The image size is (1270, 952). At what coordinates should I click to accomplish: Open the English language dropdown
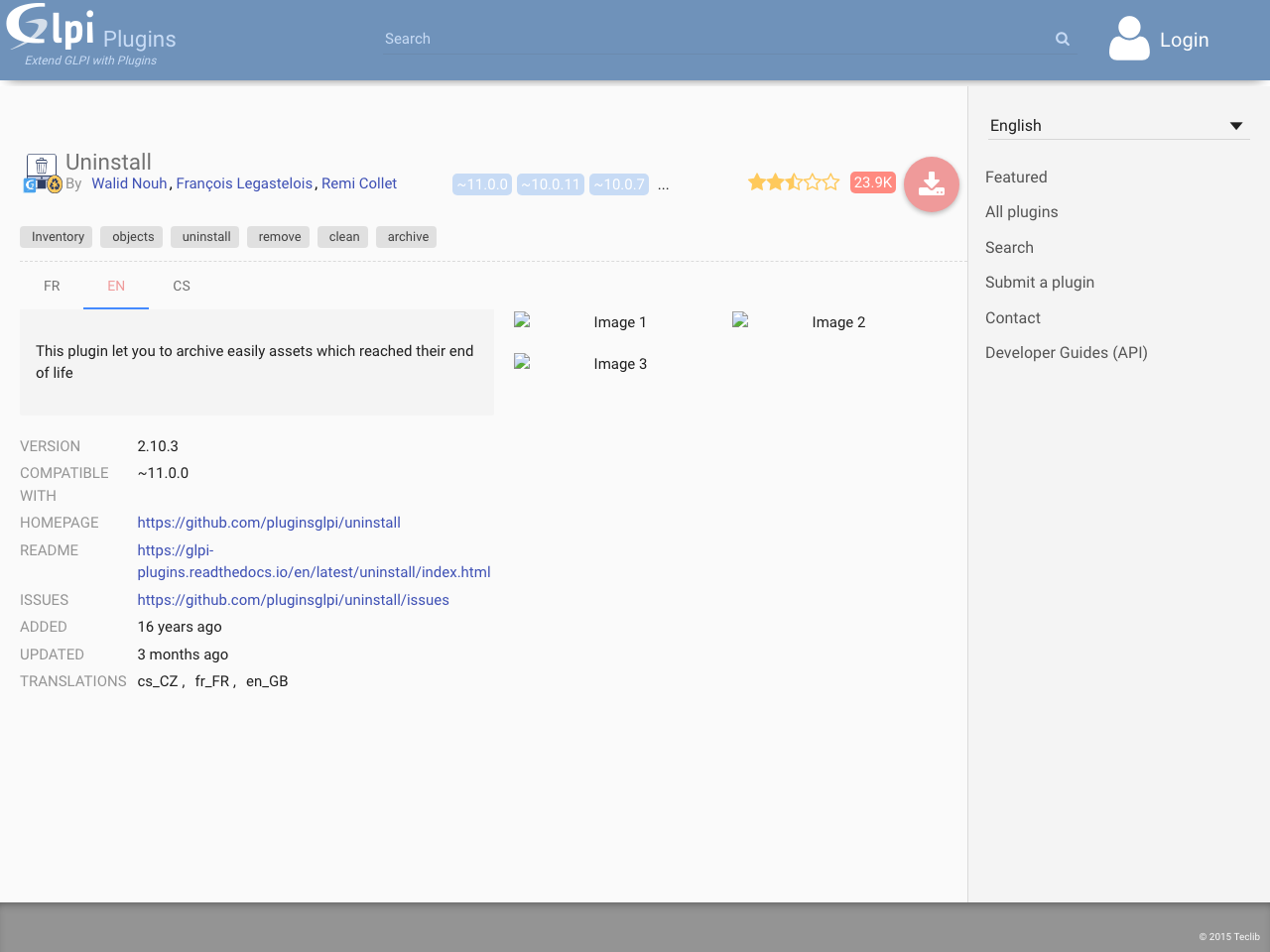coord(1117,126)
